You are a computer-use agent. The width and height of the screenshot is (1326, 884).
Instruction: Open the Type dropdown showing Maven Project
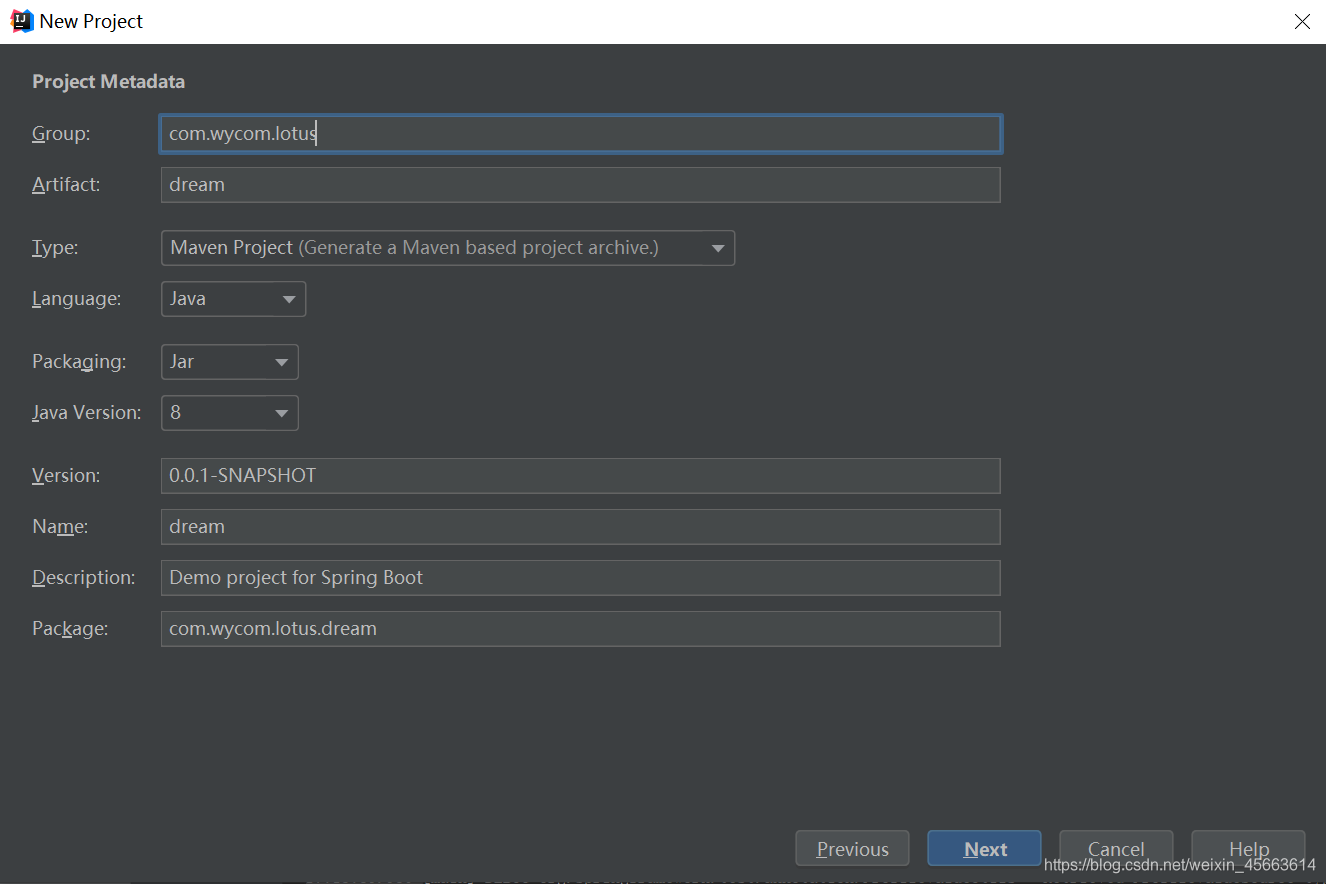[x=447, y=248]
